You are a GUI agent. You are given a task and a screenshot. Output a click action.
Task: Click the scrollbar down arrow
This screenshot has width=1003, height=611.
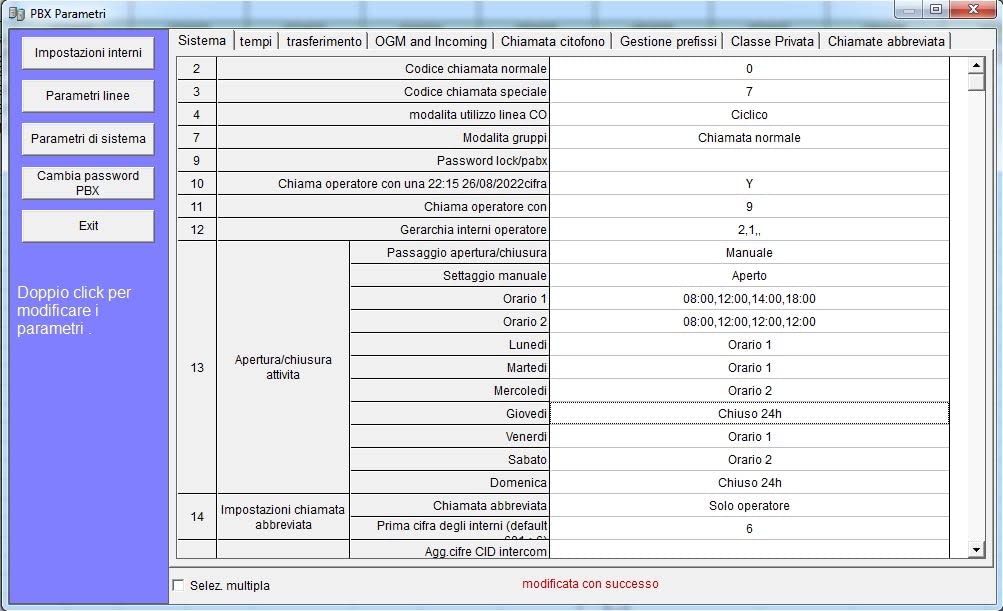click(976, 550)
